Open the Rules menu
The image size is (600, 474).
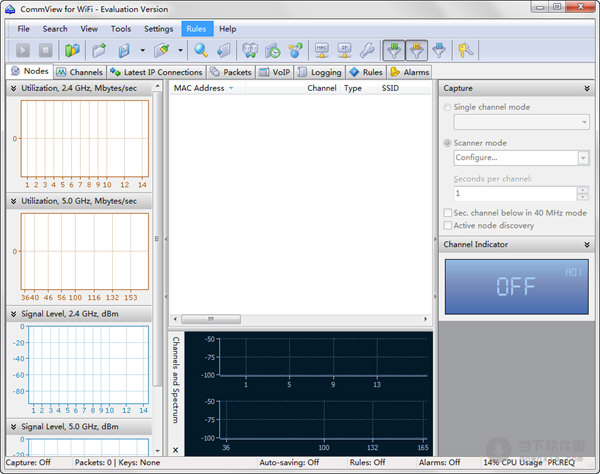[197, 29]
